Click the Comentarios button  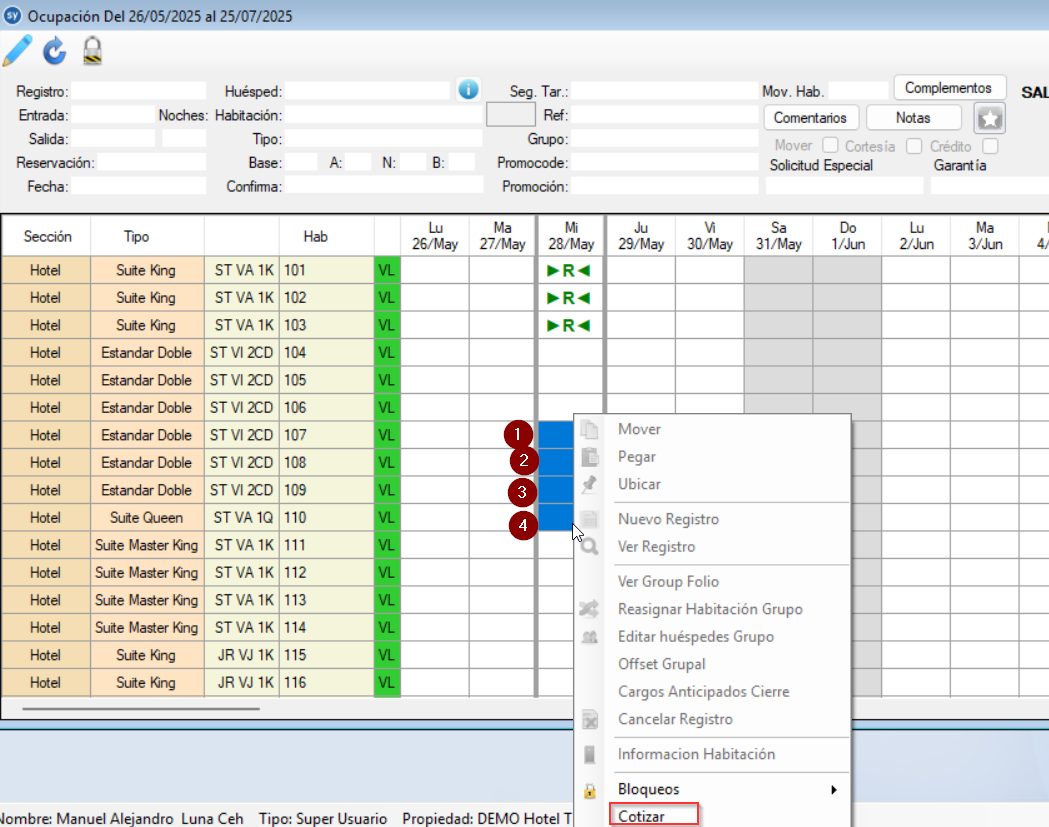click(810, 118)
